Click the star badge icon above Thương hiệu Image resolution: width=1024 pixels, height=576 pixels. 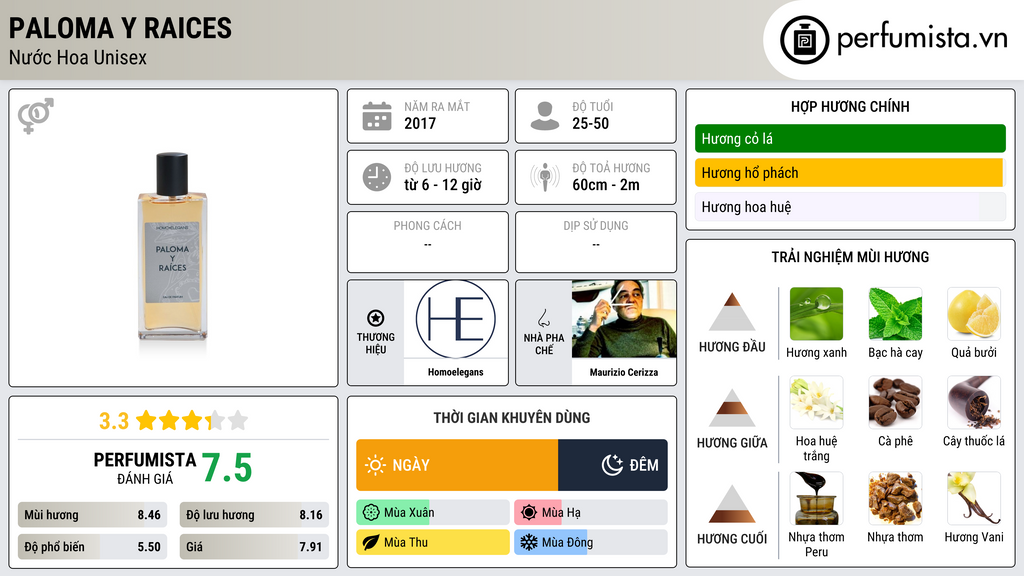pos(376,318)
